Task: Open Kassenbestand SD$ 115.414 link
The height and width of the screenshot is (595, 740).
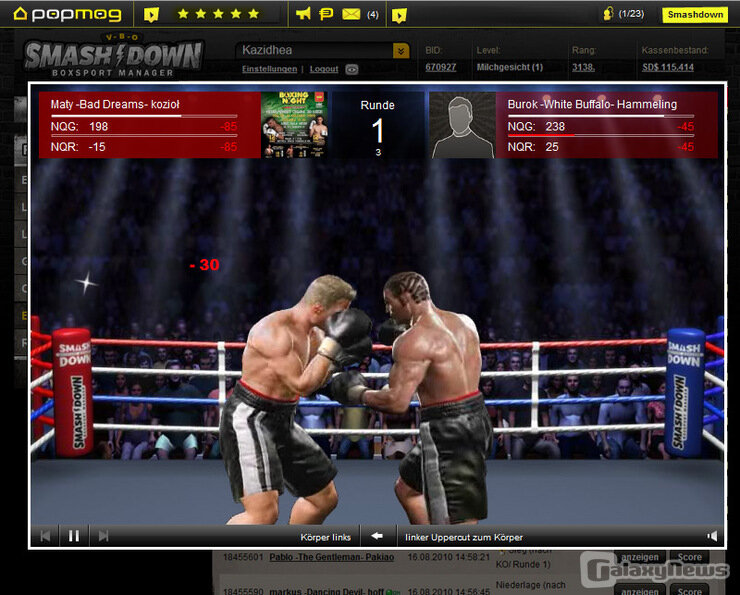Action: (x=667, y=67)
